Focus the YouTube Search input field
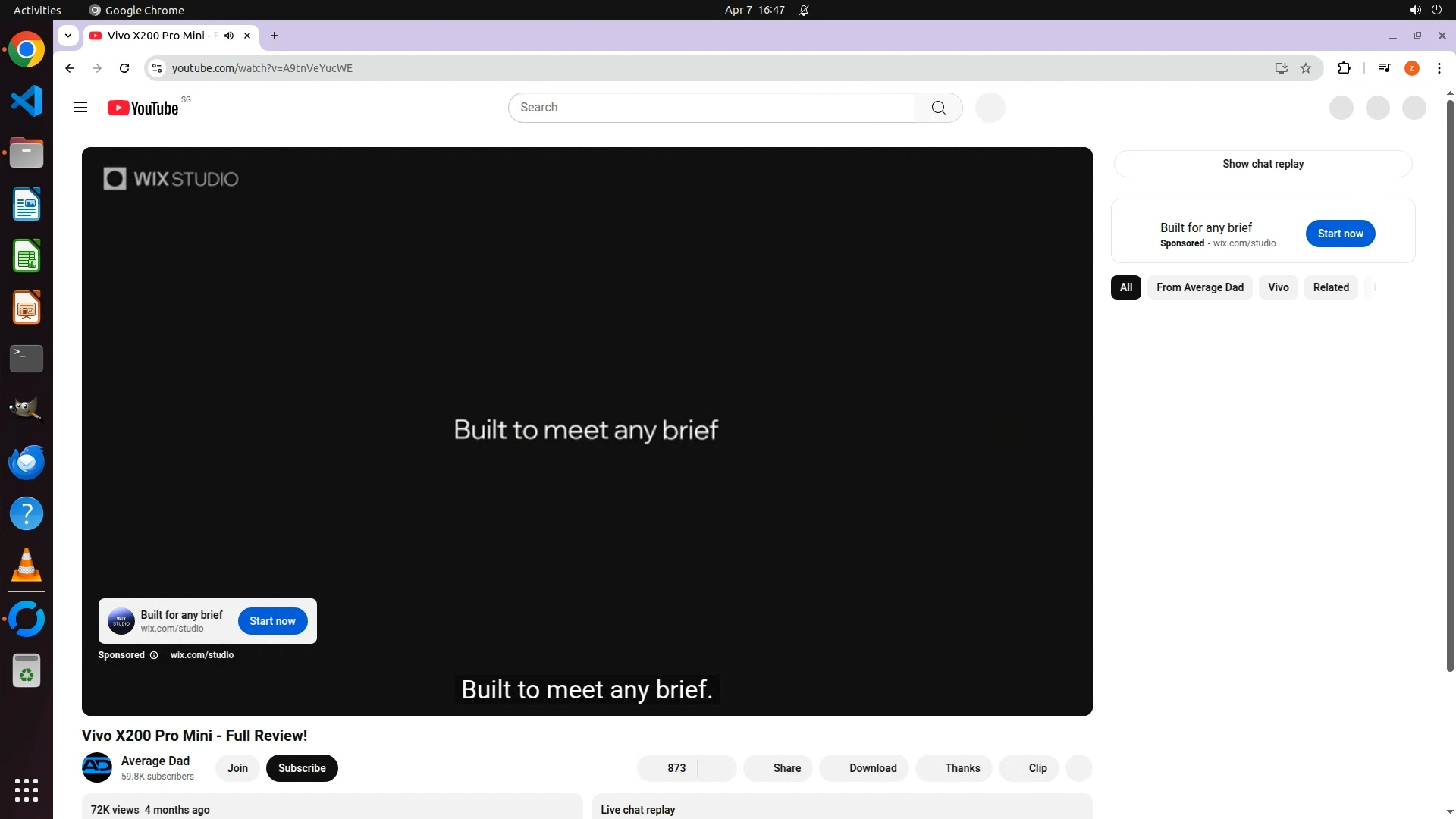Image resolution: width=1456 pixels, height=819 pixels. [711, 108]
